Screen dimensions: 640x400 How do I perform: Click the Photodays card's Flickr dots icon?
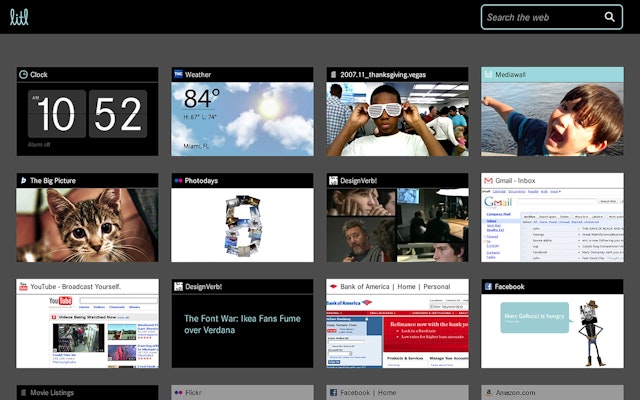[178, 181]
